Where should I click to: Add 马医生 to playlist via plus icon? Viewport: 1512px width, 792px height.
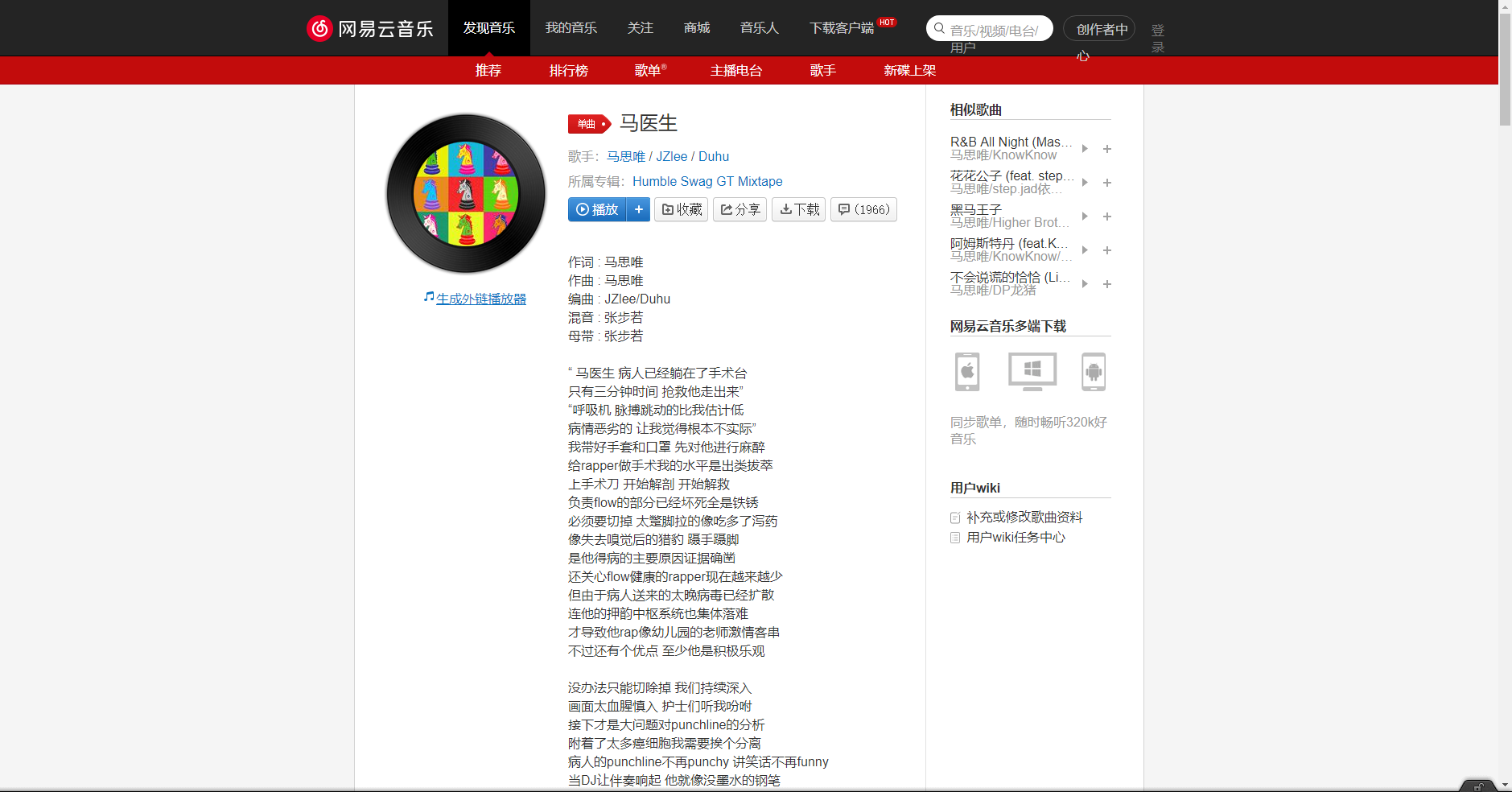pyautogui.click(x=639, y=209)
